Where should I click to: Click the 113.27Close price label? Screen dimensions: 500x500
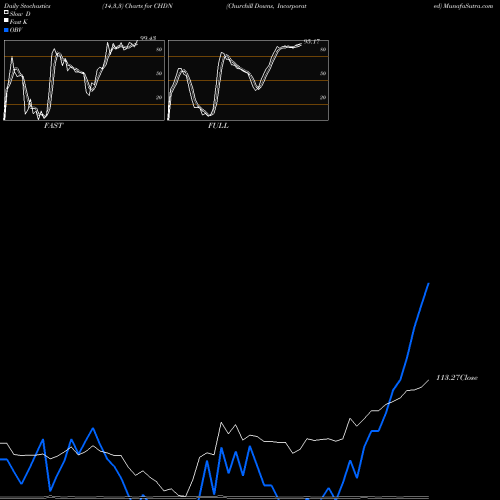click(457, 378)
